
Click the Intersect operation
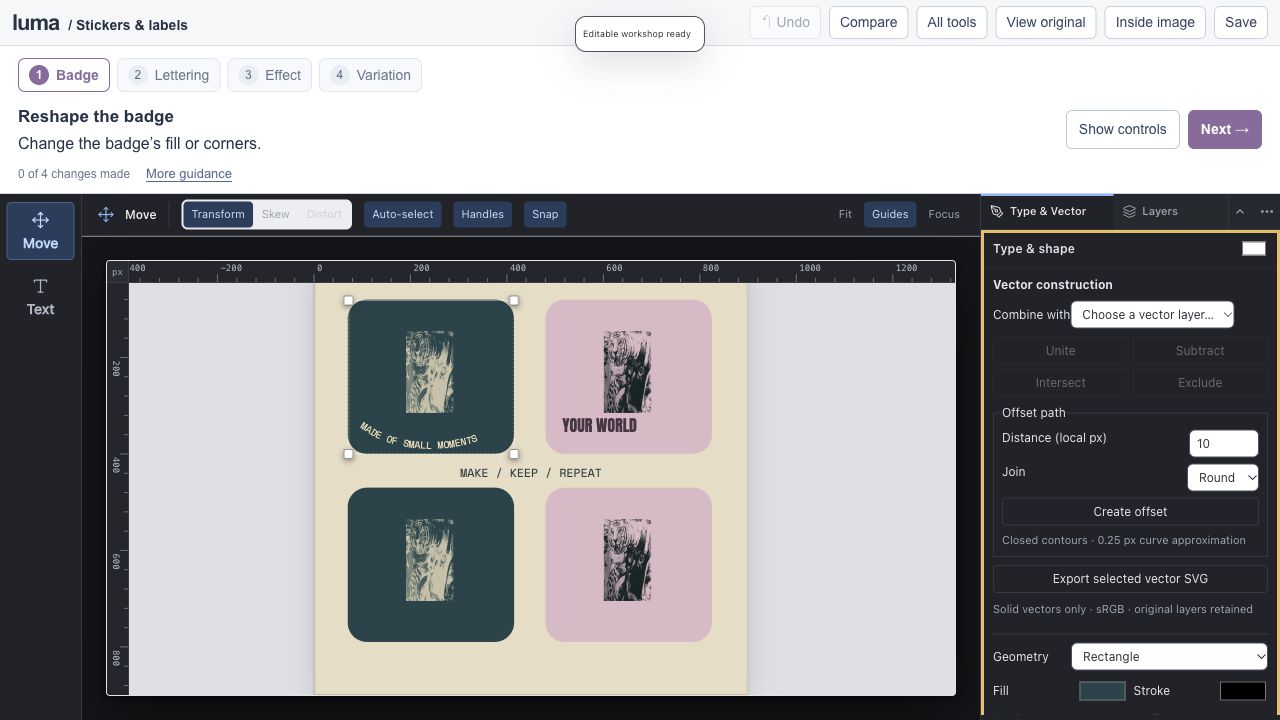1060,382
